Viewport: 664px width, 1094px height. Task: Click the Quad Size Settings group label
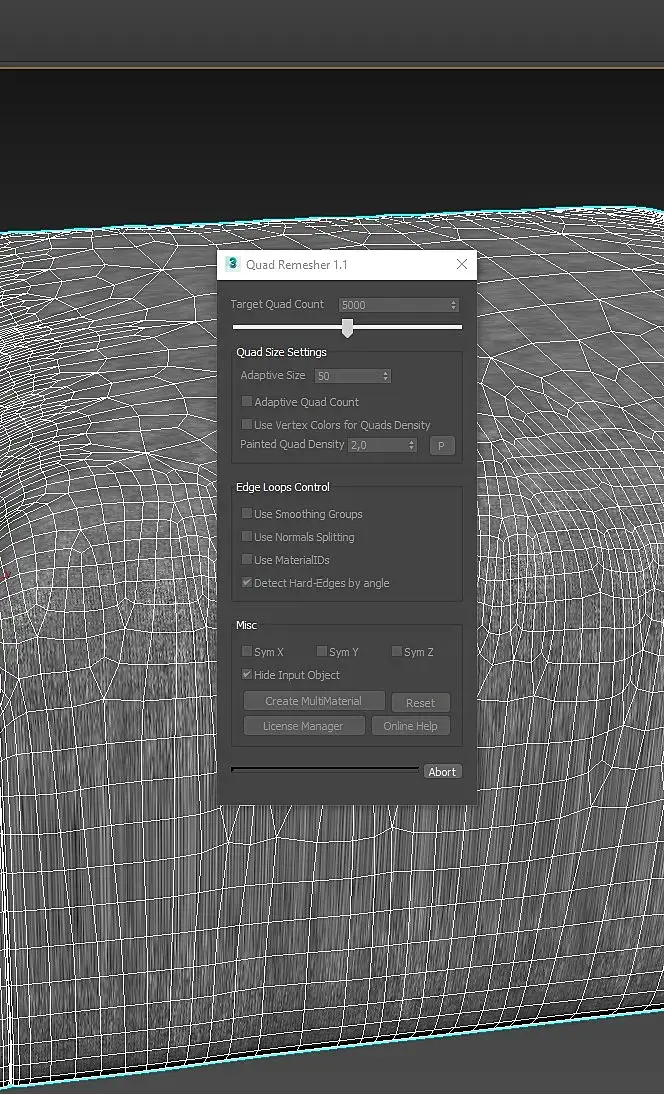point(281,352)
